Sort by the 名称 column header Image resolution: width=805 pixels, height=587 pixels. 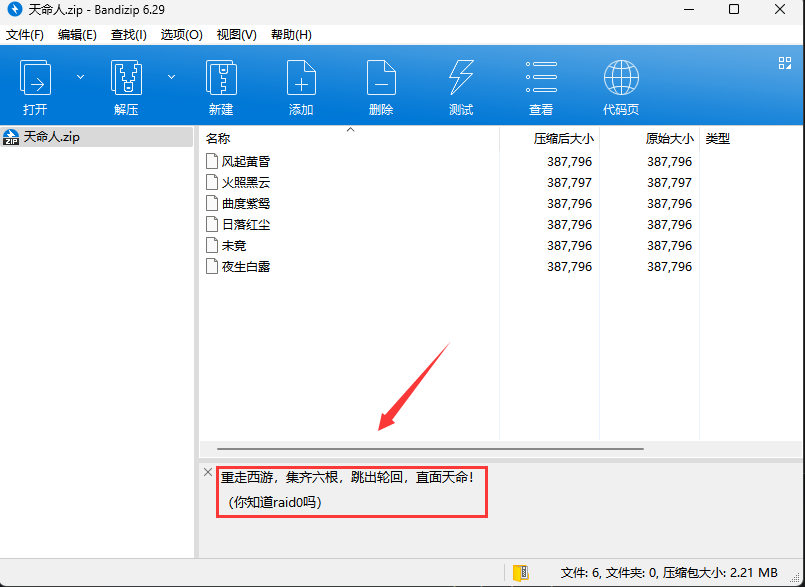(218, 139)
